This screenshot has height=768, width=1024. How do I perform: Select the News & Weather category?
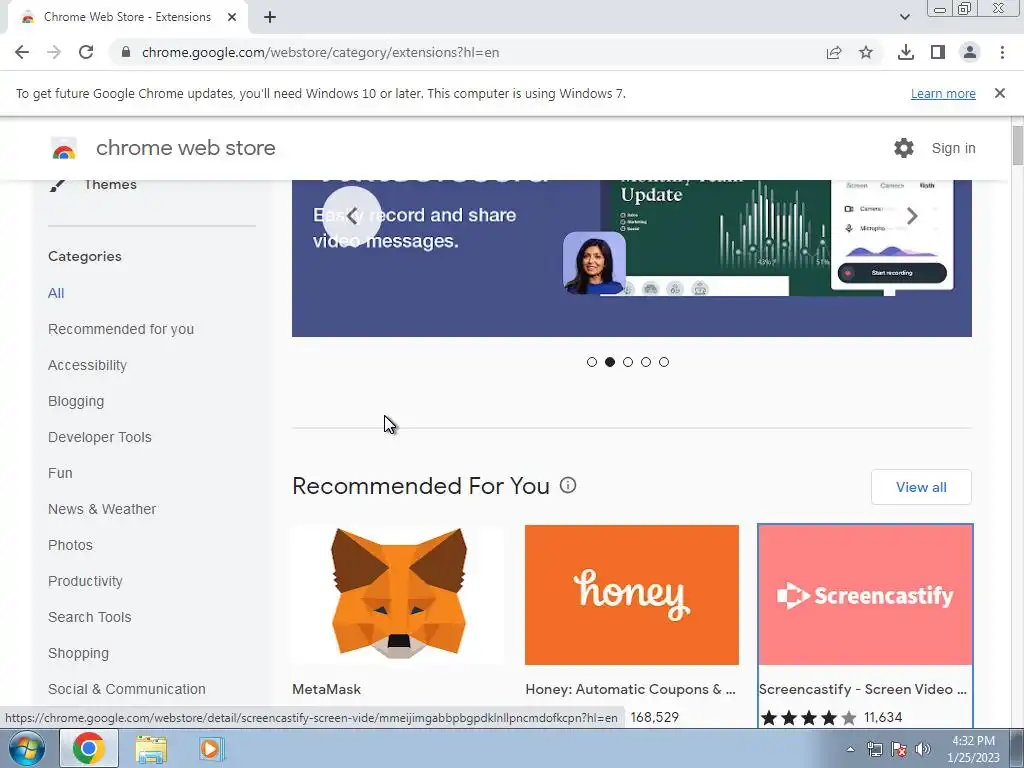tap(102, 509)
